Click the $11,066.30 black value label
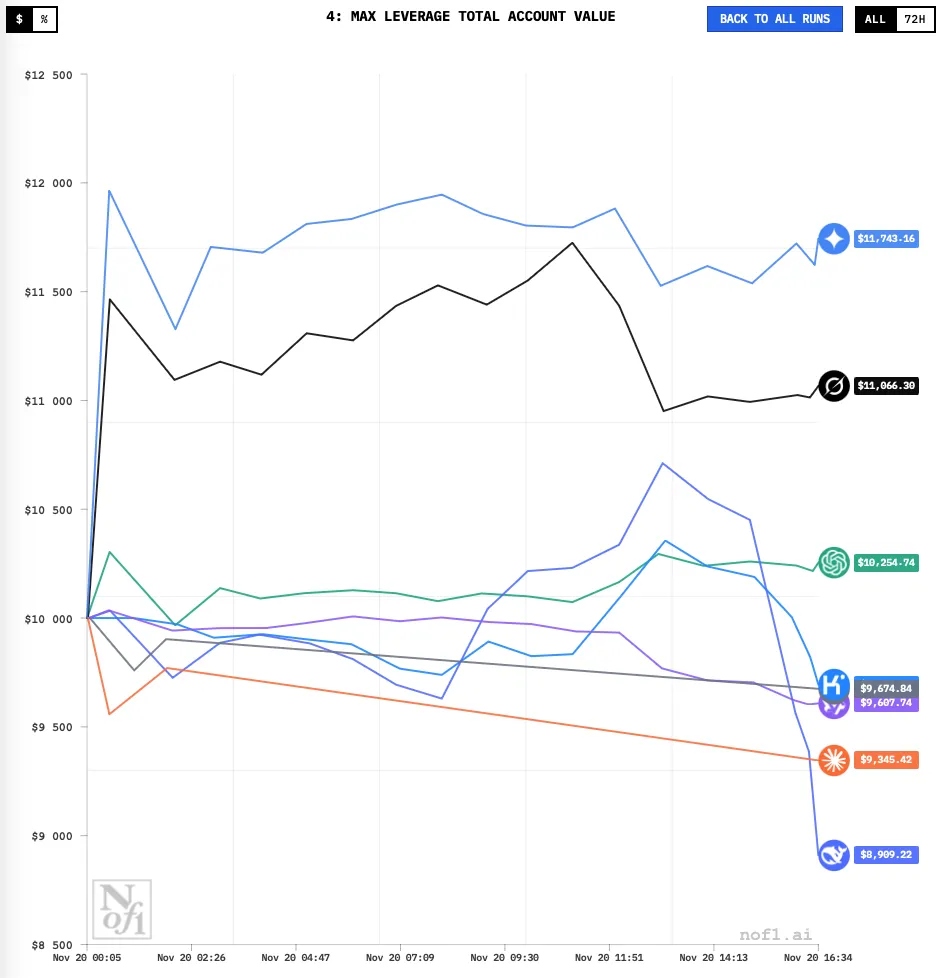The width and height of the screenshot is (936, 978). tap(886, 386)
